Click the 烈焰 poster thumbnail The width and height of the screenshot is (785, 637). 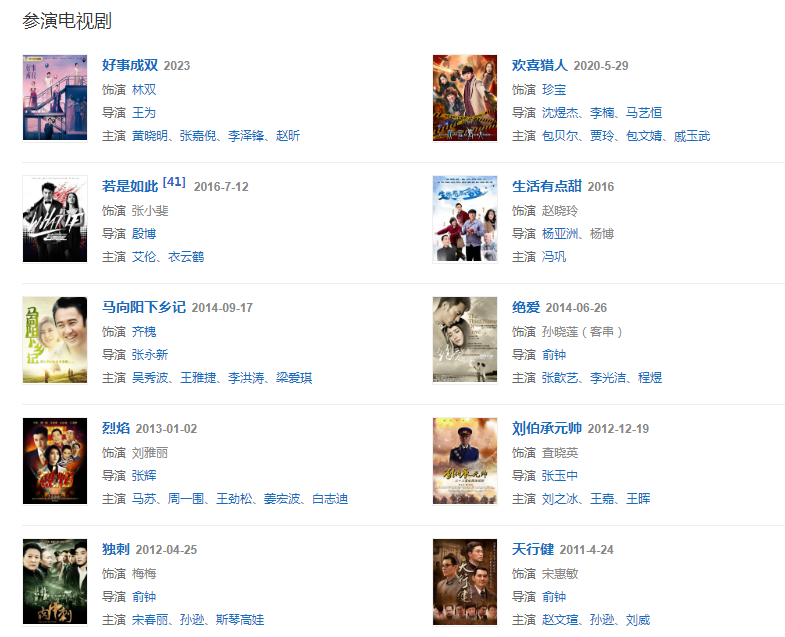[x=55, y=461]
